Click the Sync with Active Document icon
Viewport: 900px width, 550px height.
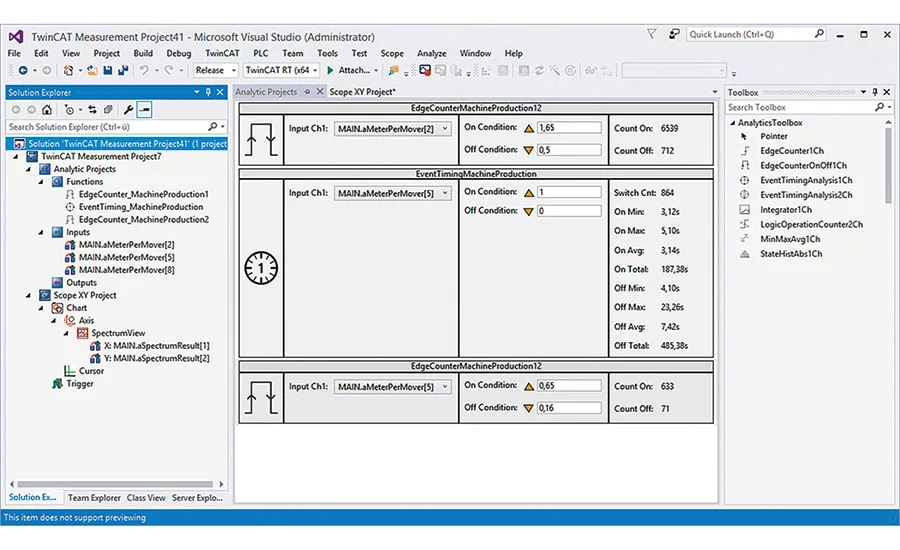[92, 110]
